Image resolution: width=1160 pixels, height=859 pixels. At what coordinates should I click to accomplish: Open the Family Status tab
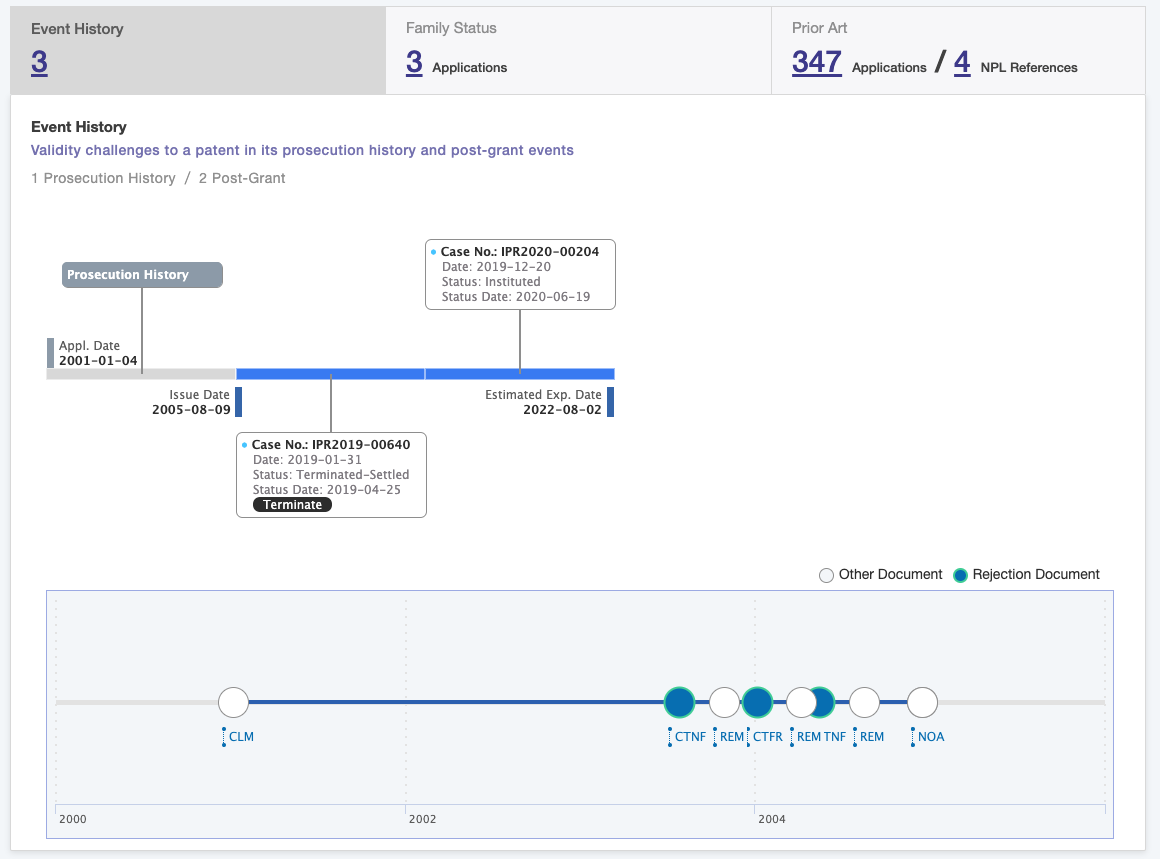[x=579, y=50]
